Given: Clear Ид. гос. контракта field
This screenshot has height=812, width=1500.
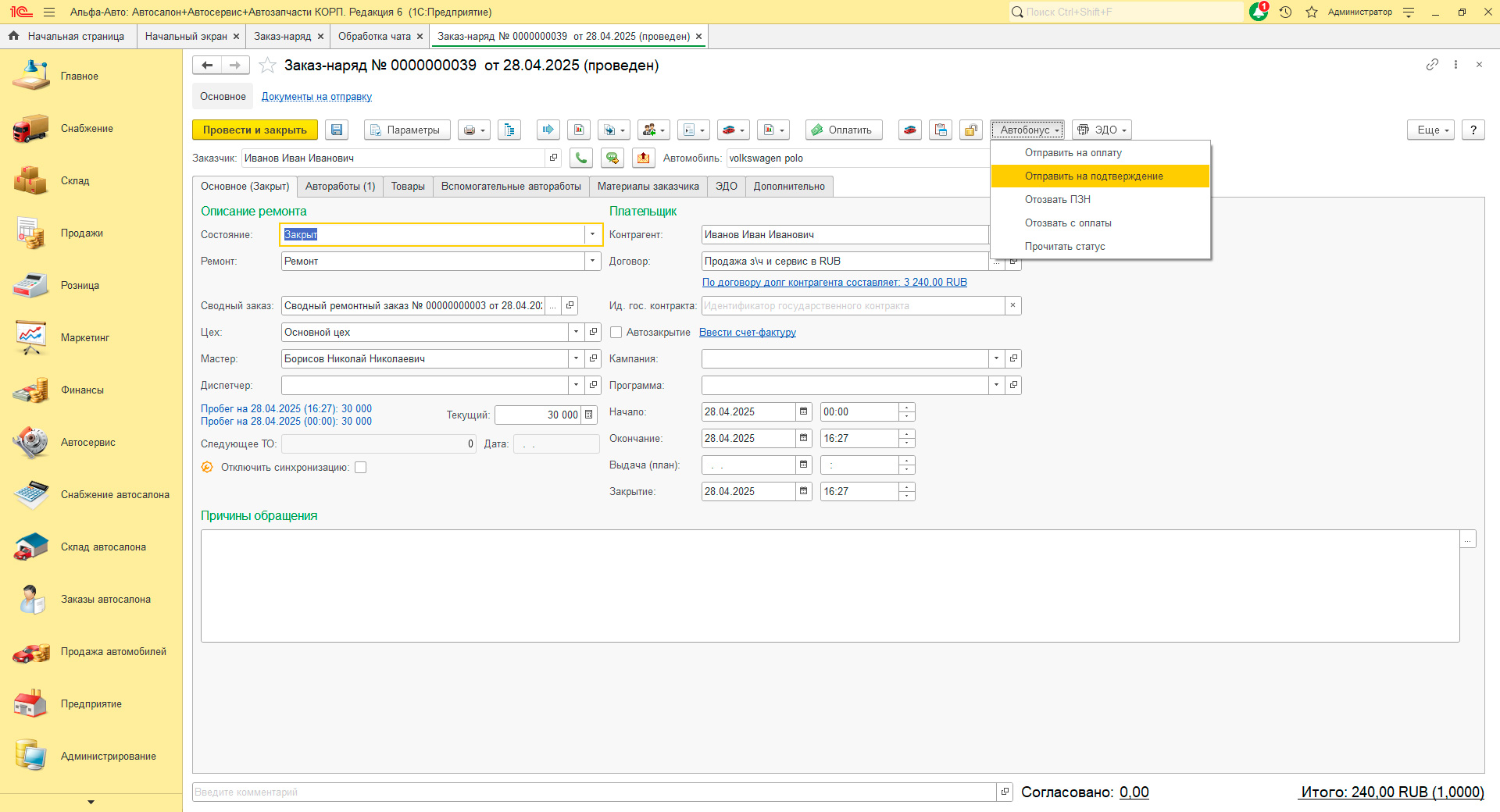Looking at the screenshot, I should (1012, 305).
